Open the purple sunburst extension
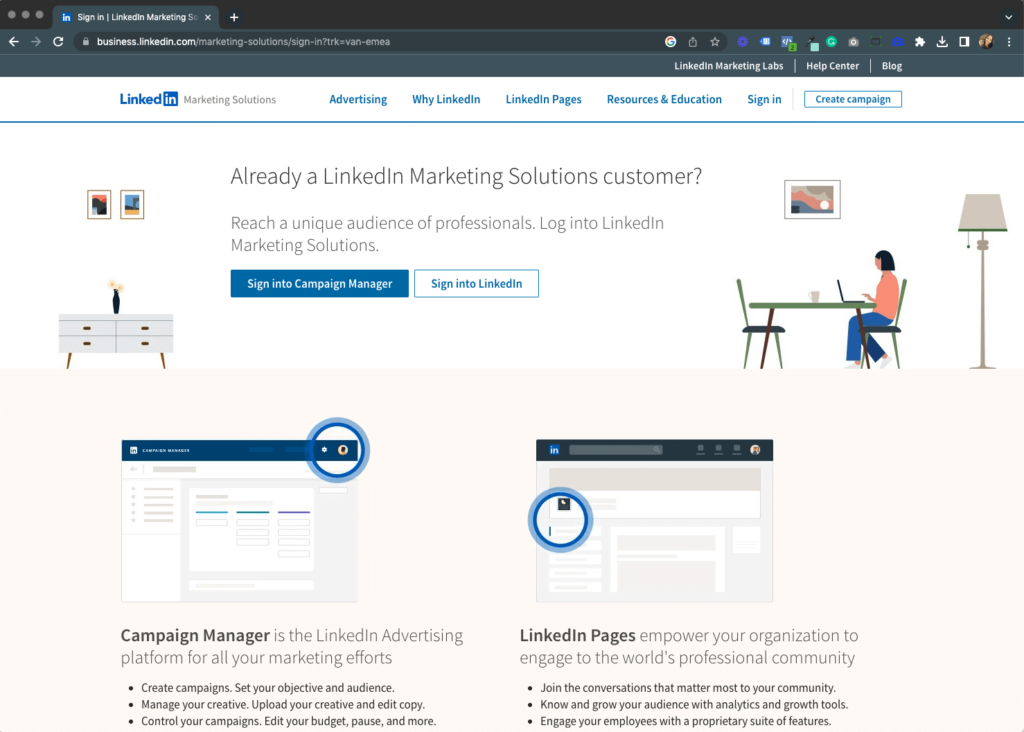The image size is (1024, 732). pos(743,42)
